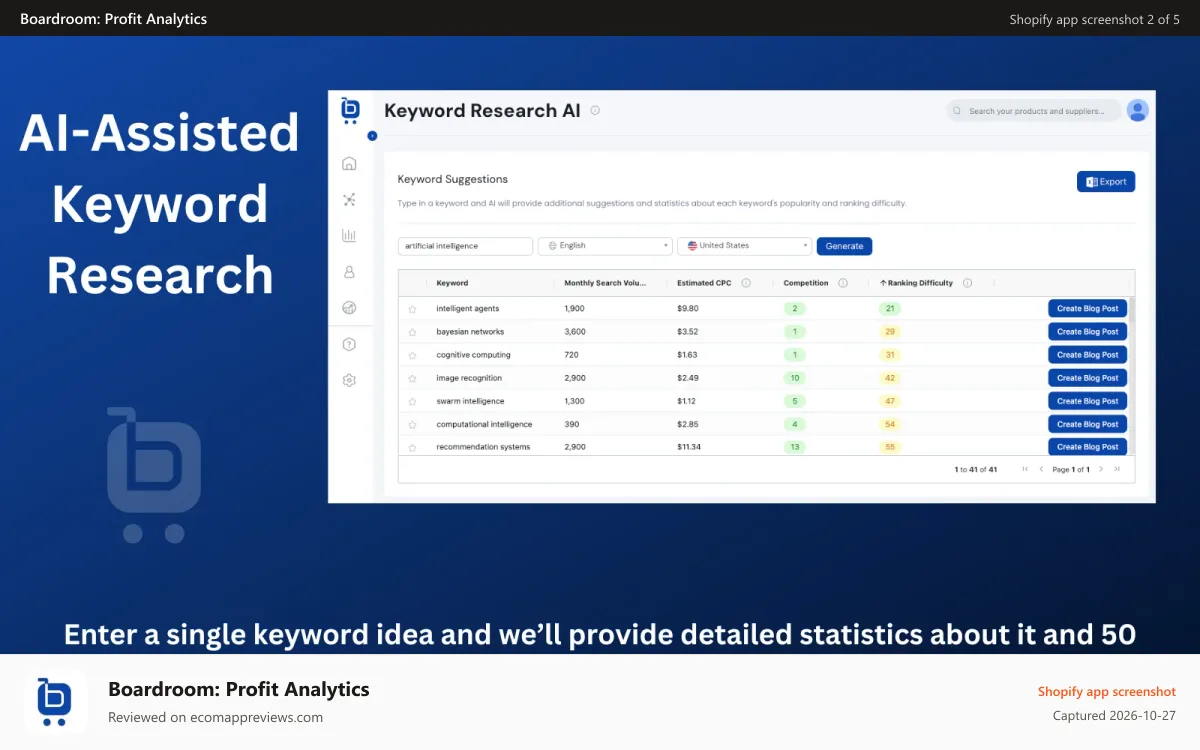Click the Boardroom app icon in the footer

56,702
